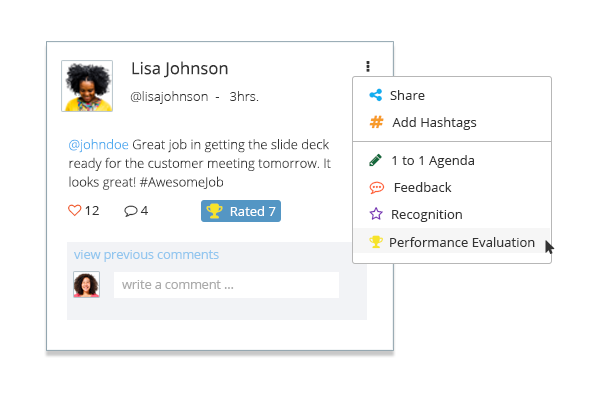Click the purple star recognition icon
The height and width of the screenshot is (400, 600).
376,214
